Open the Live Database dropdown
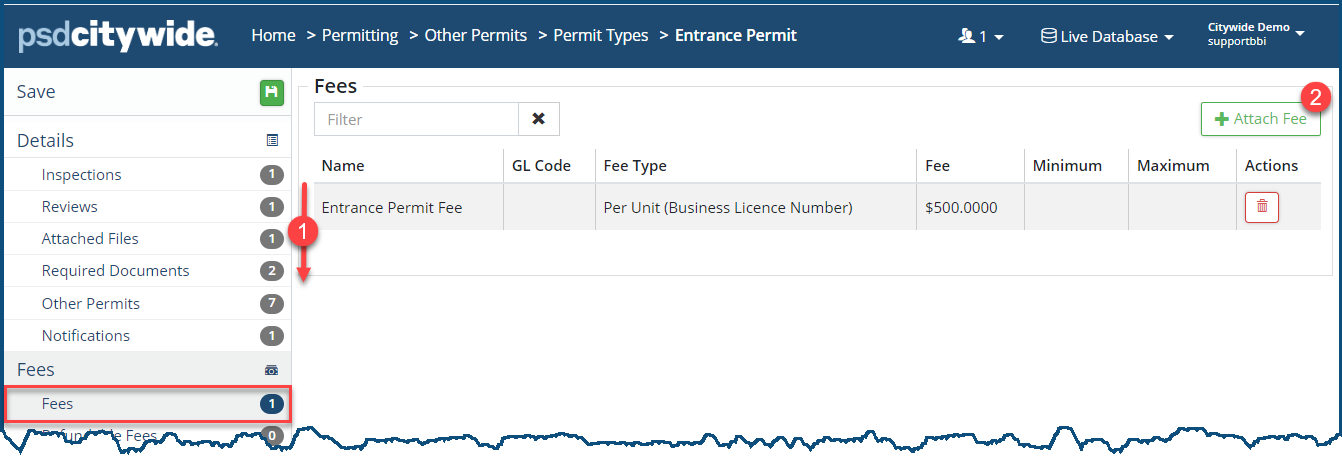 click(x=1107, y=36)
